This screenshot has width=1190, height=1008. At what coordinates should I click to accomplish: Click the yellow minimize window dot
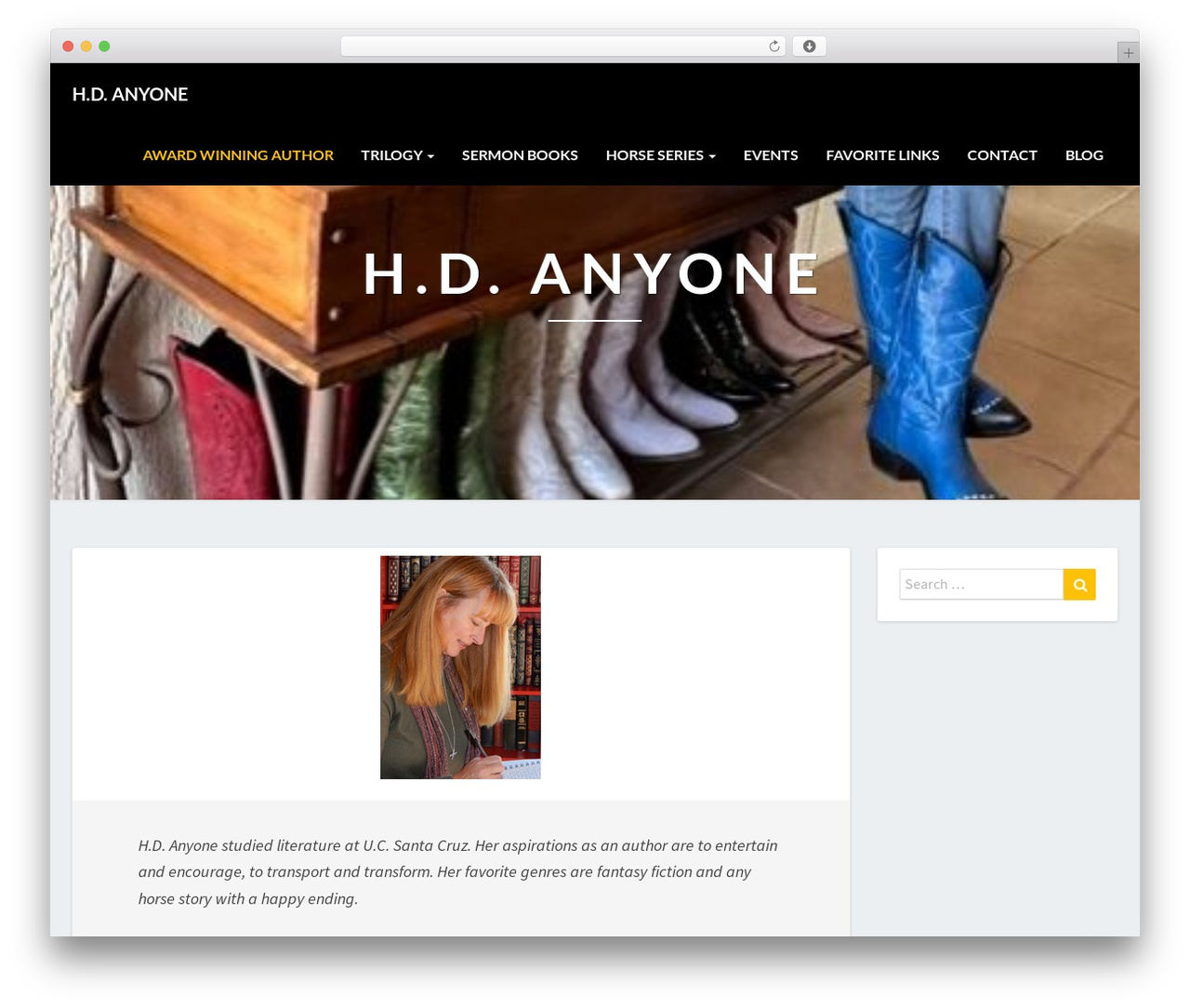coord(86,46)
